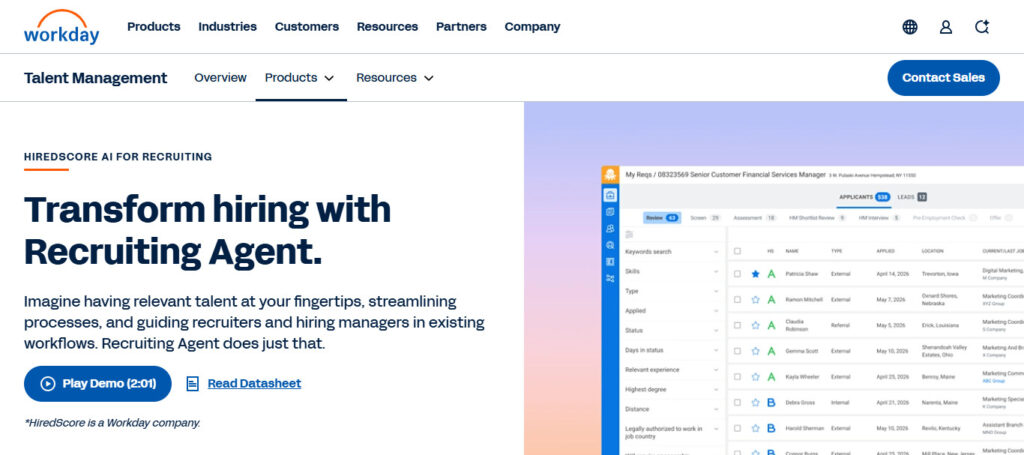Star the Claudia Robinson applicant

tap(756, 325)
